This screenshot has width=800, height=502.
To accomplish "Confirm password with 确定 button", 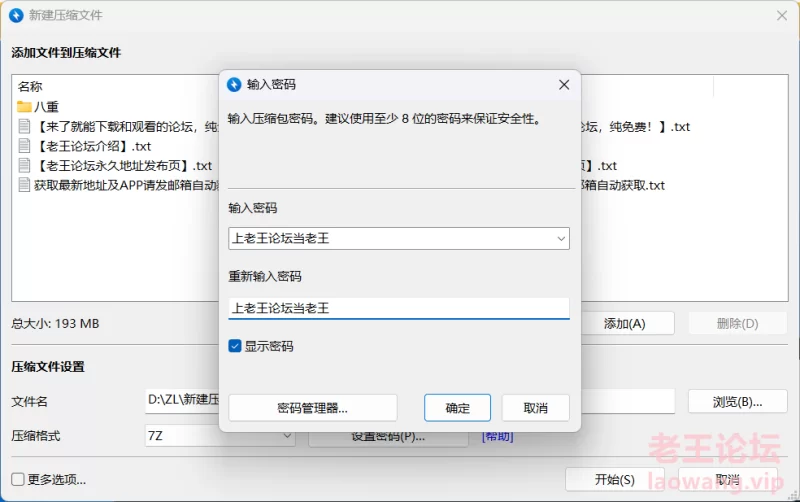I will pyautogui.click(x=457, y=408).
